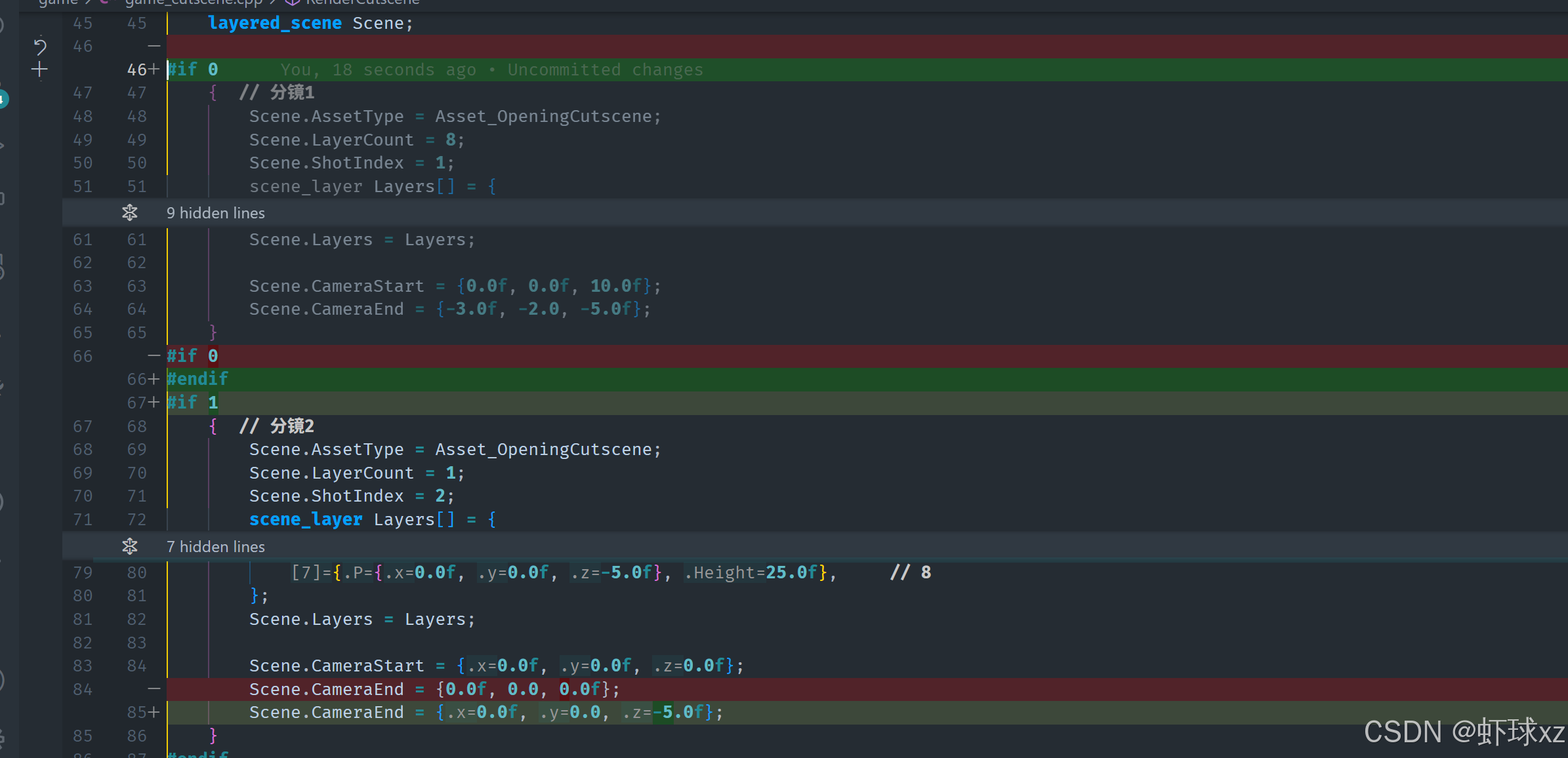Click added CameraEnd line with .z=-5.0f

485,713
